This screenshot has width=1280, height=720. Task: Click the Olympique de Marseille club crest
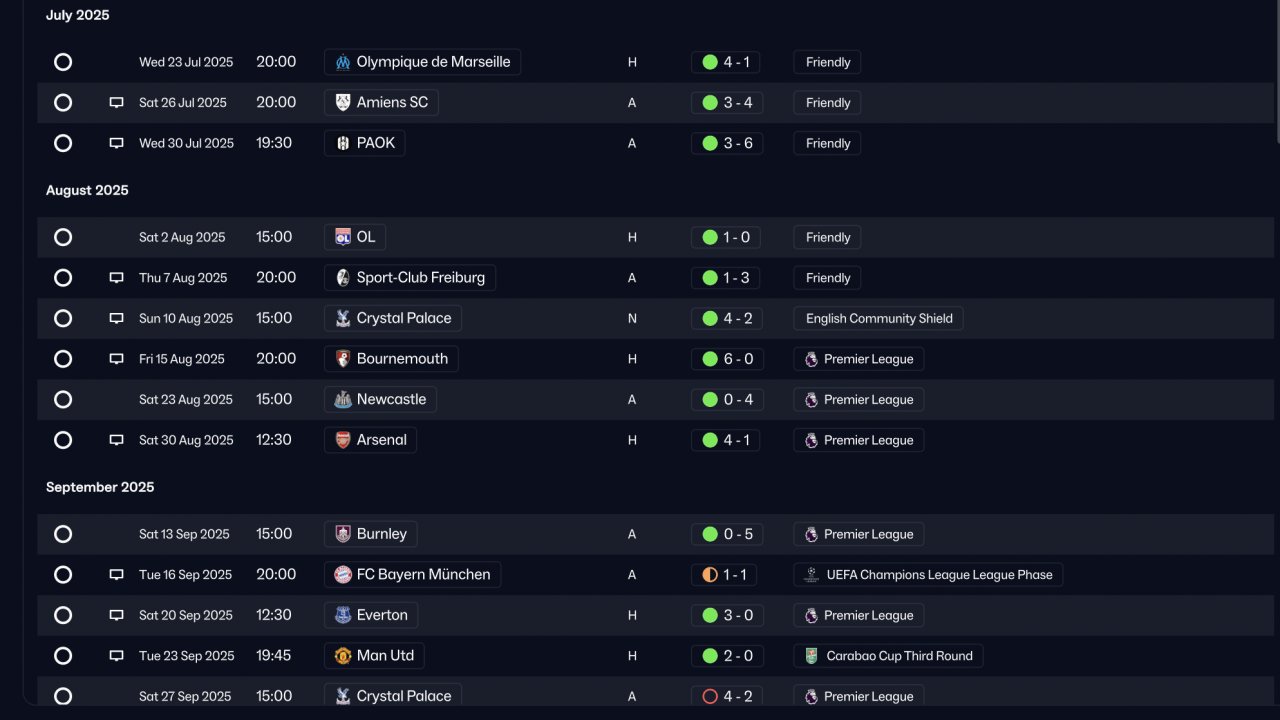click(343, 62)
